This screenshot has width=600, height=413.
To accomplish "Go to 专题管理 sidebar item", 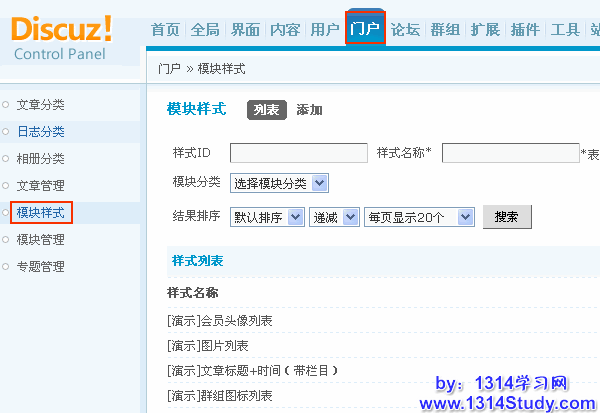I will coord(40,266).
